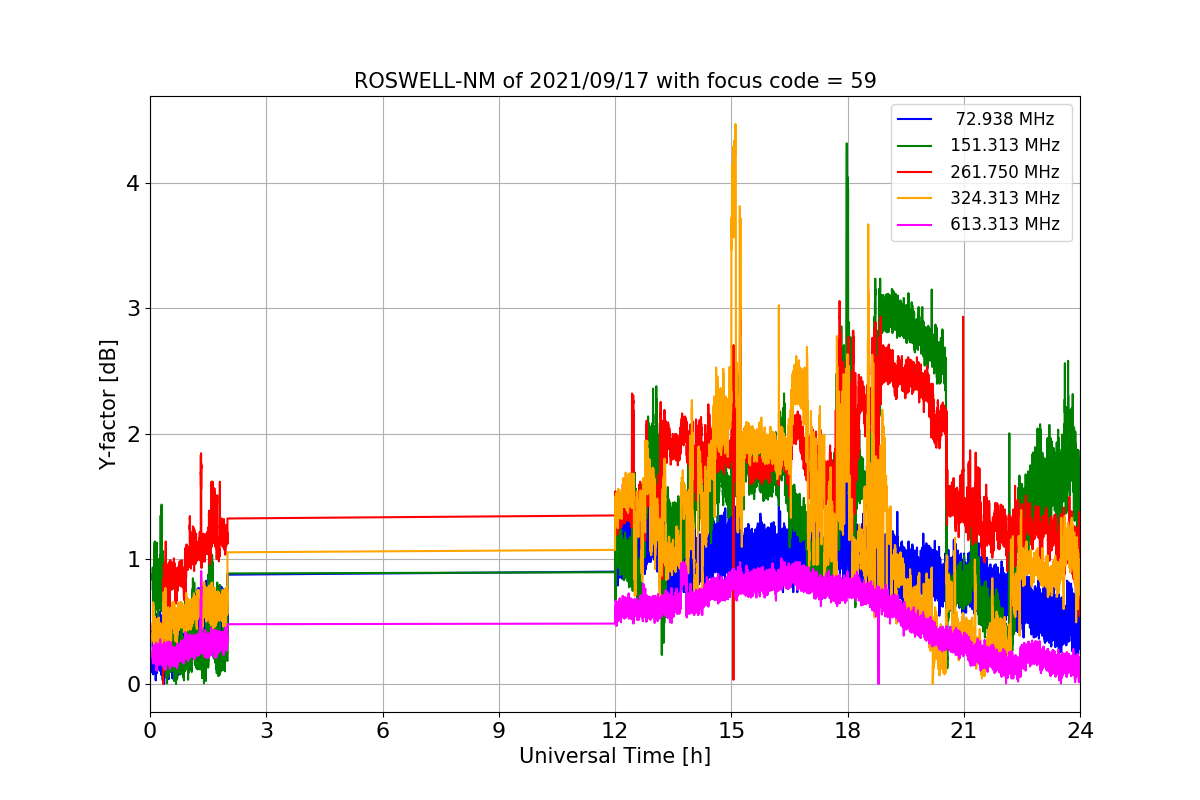Click the x-axis tick label 9
Screen dimensions: 1200x800
point(499,731)
